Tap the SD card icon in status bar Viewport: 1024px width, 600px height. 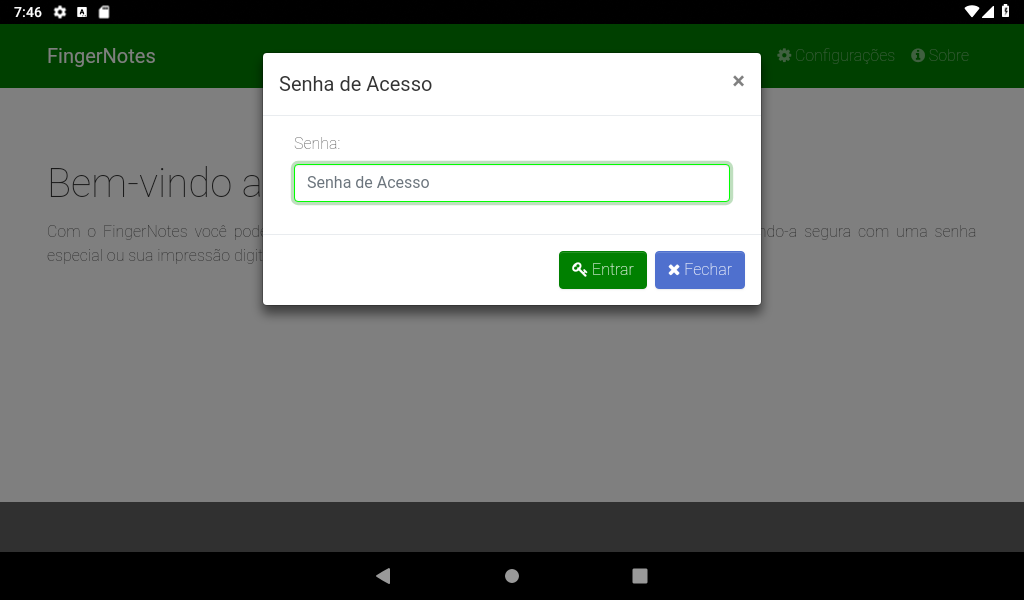click(104, 12)
